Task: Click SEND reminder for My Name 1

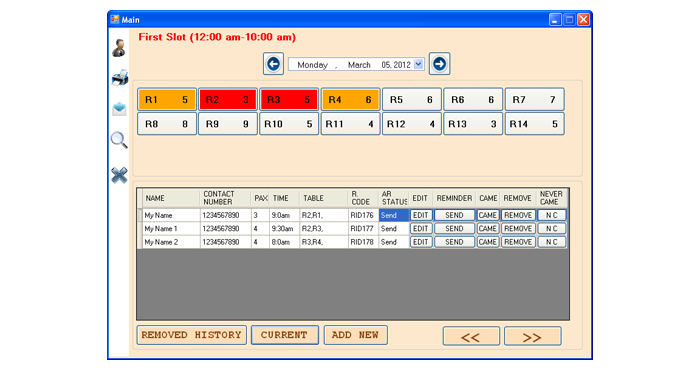Action: tap(454, 229)
